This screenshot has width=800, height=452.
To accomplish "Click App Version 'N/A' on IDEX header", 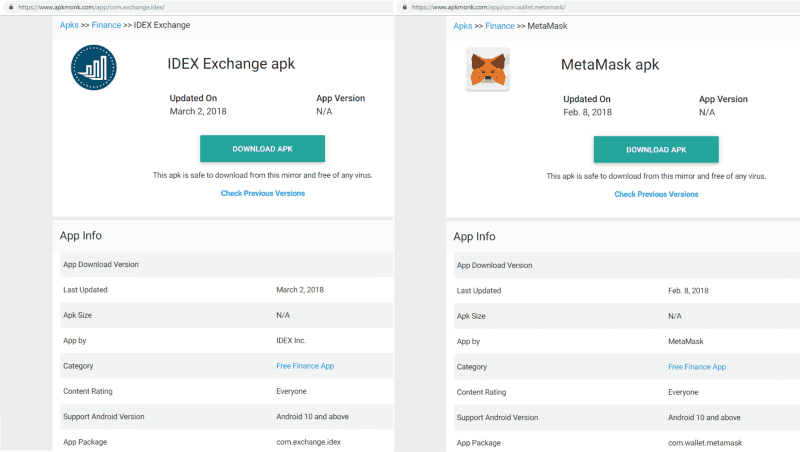I will (x=324, y=111).
